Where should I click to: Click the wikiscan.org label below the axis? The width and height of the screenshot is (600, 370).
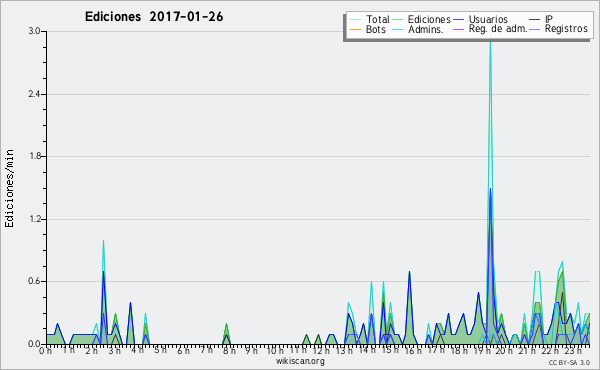[300, 361]
